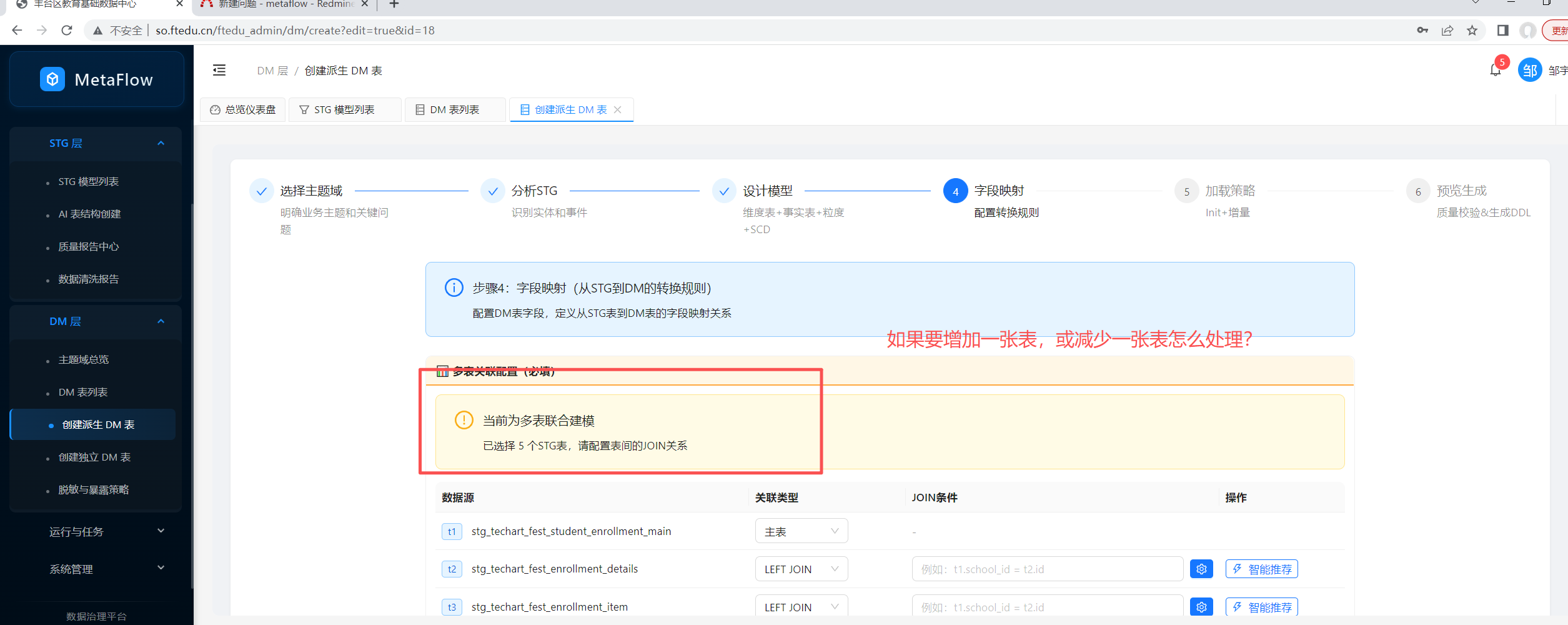Screen dimensions: 1568x625
Task: Open the notification bell
Action: tap(1495, 70)
